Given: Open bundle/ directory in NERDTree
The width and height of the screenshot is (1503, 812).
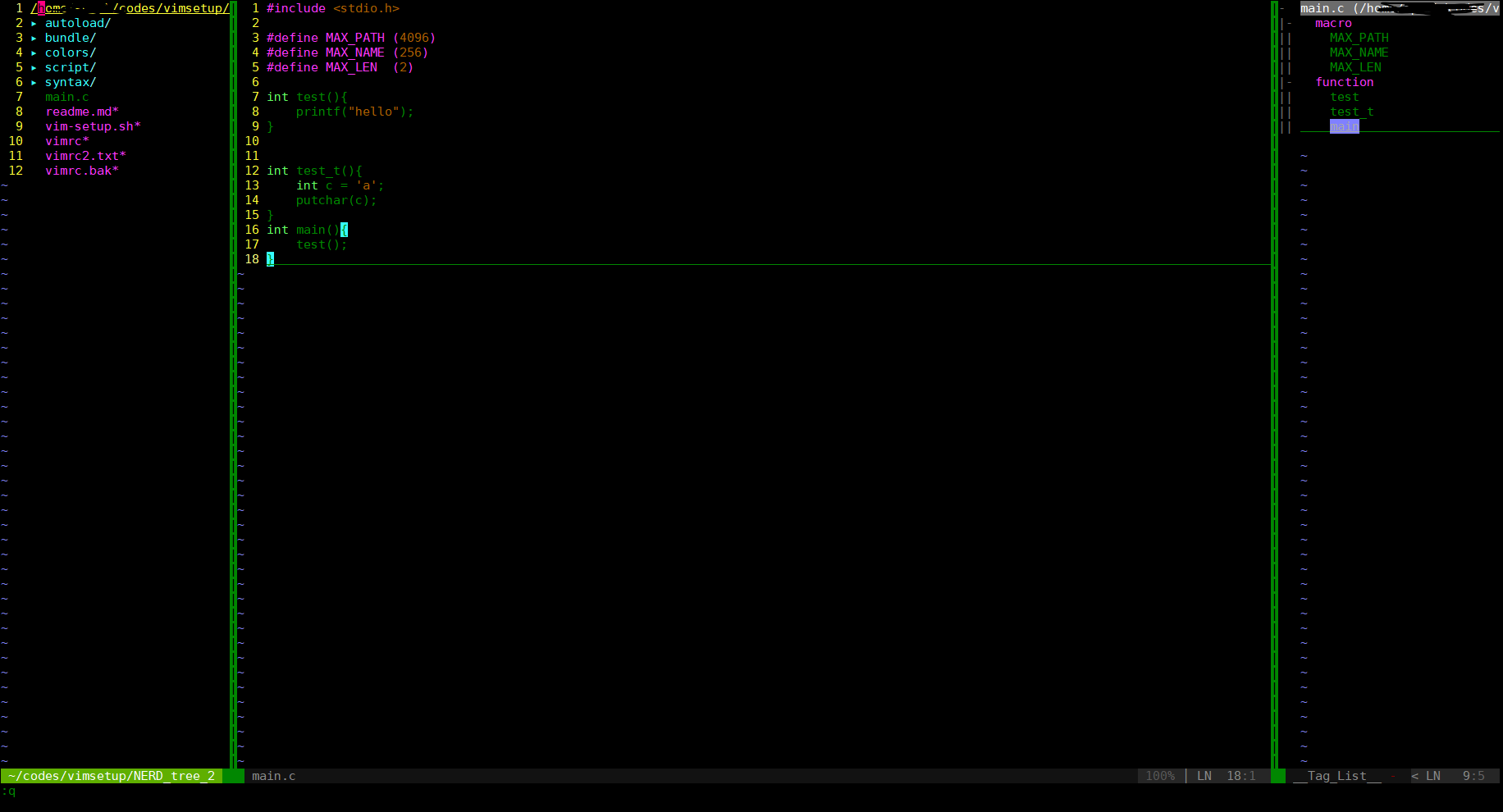Looking at the screenshot, I should (71, 38).
